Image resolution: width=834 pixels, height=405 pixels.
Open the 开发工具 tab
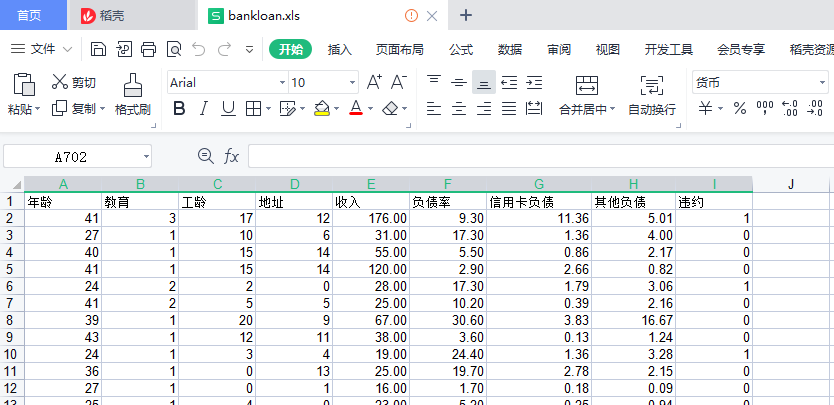[x=669, y=49]
